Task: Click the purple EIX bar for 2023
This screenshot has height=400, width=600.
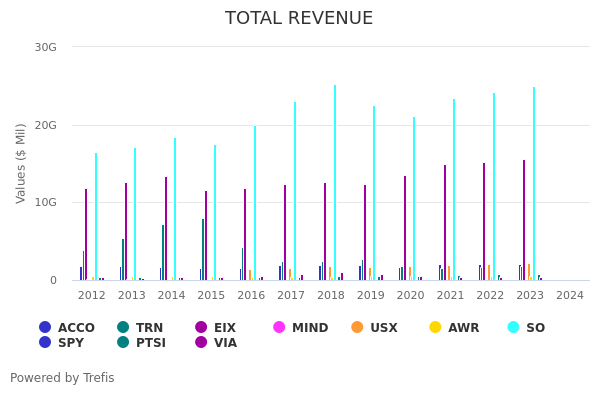Action: (x=523, y=220)
